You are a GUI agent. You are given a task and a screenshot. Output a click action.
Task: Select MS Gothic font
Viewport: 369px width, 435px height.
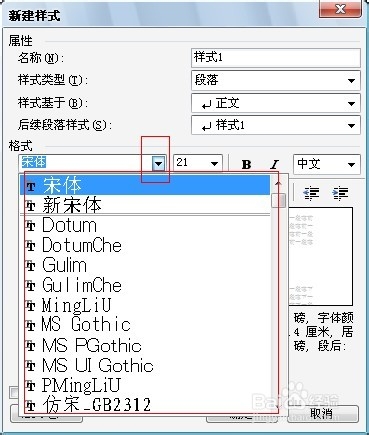(x=145, y=325)
